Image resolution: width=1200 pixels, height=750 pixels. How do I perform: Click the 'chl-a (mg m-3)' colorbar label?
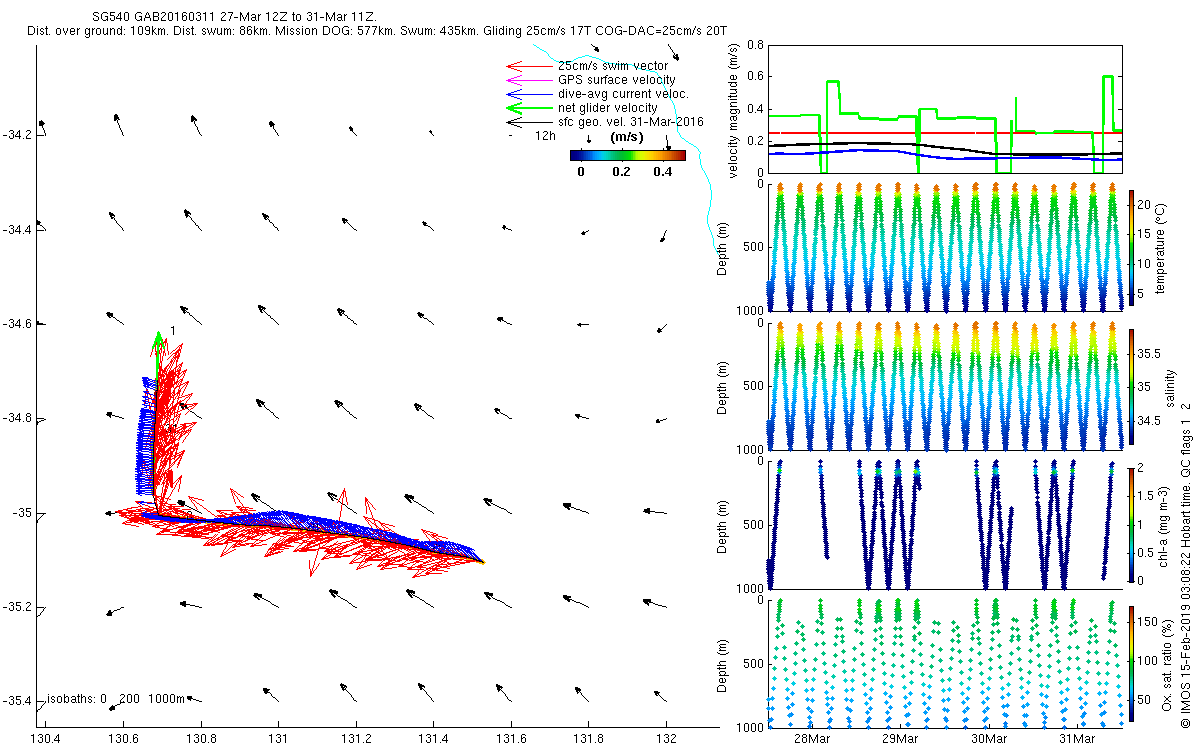pos(1161,525)
